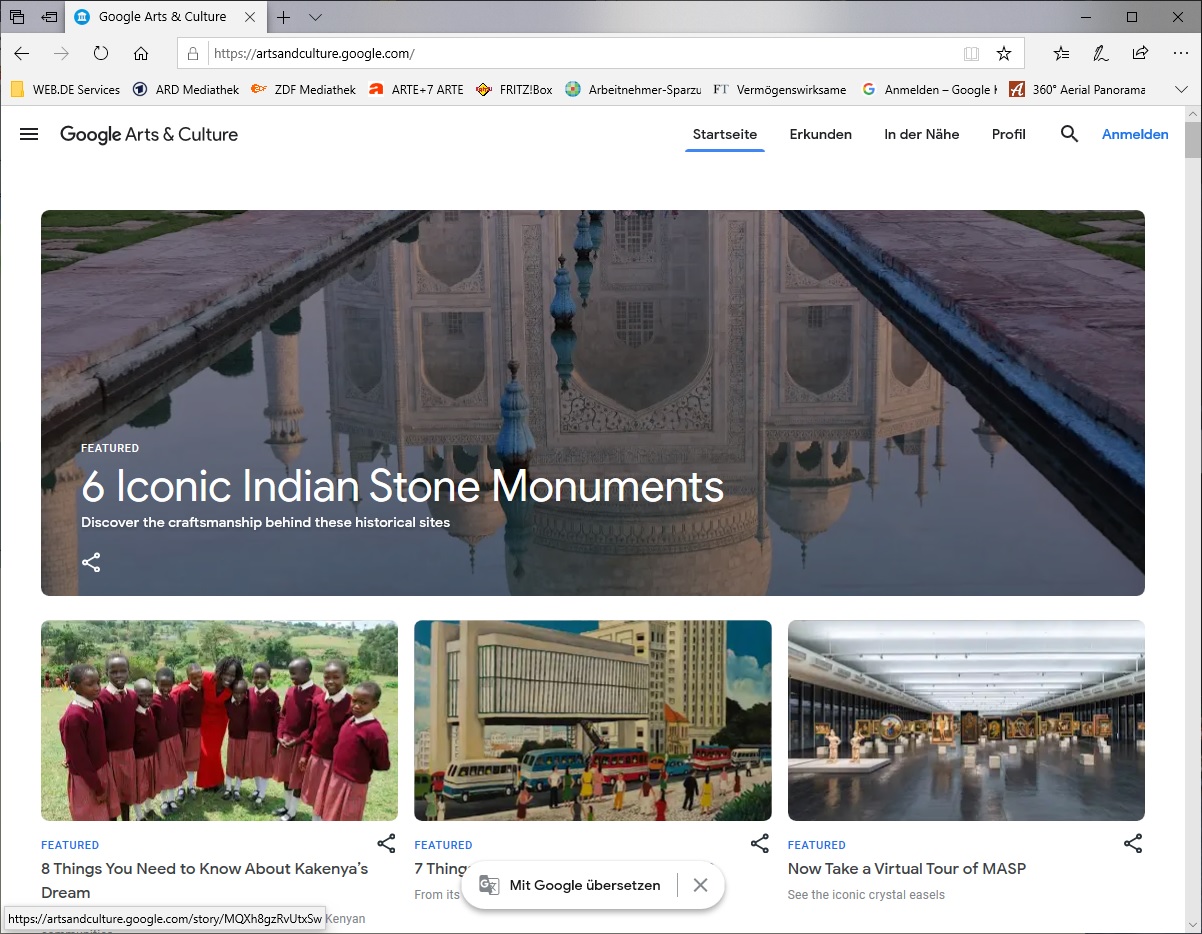
Task: Add page to favorites with star icon
Action: click(1004, 53)
